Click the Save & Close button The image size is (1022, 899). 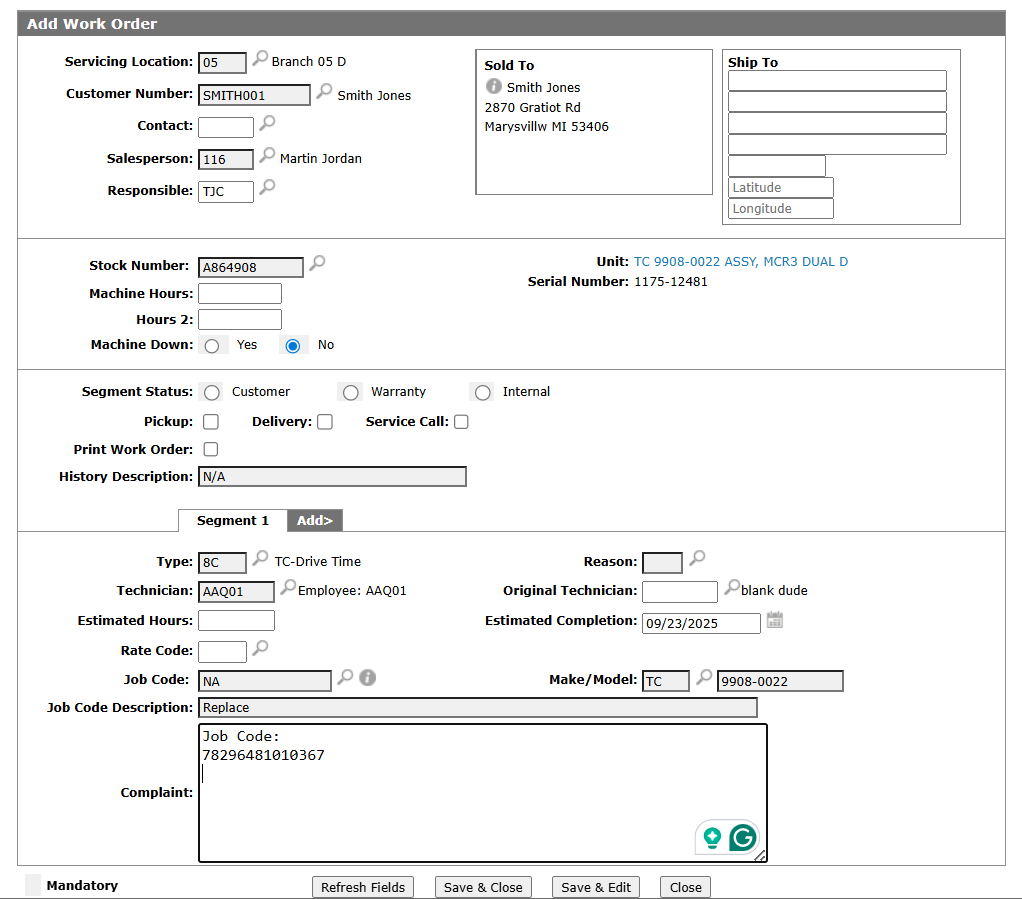click(x=483, y=887)
